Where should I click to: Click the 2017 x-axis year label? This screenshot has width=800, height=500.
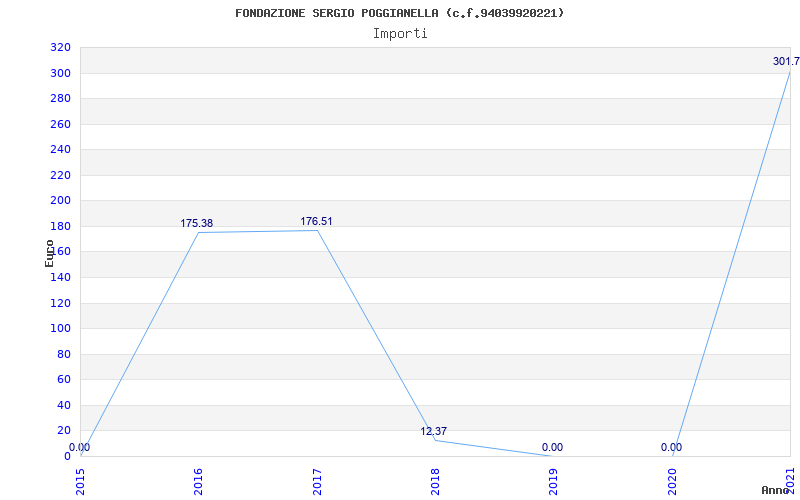tap(317, 482)
